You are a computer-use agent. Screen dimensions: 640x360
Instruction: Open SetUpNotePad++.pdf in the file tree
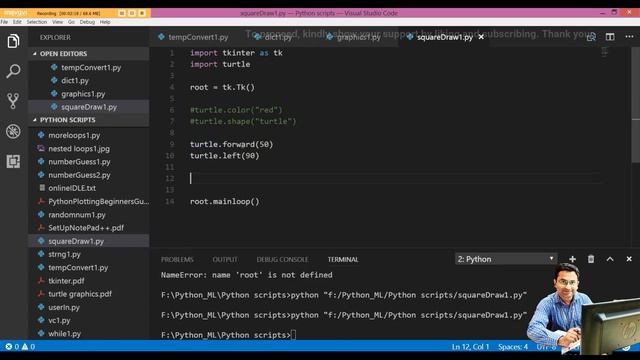tap(89, 228)
